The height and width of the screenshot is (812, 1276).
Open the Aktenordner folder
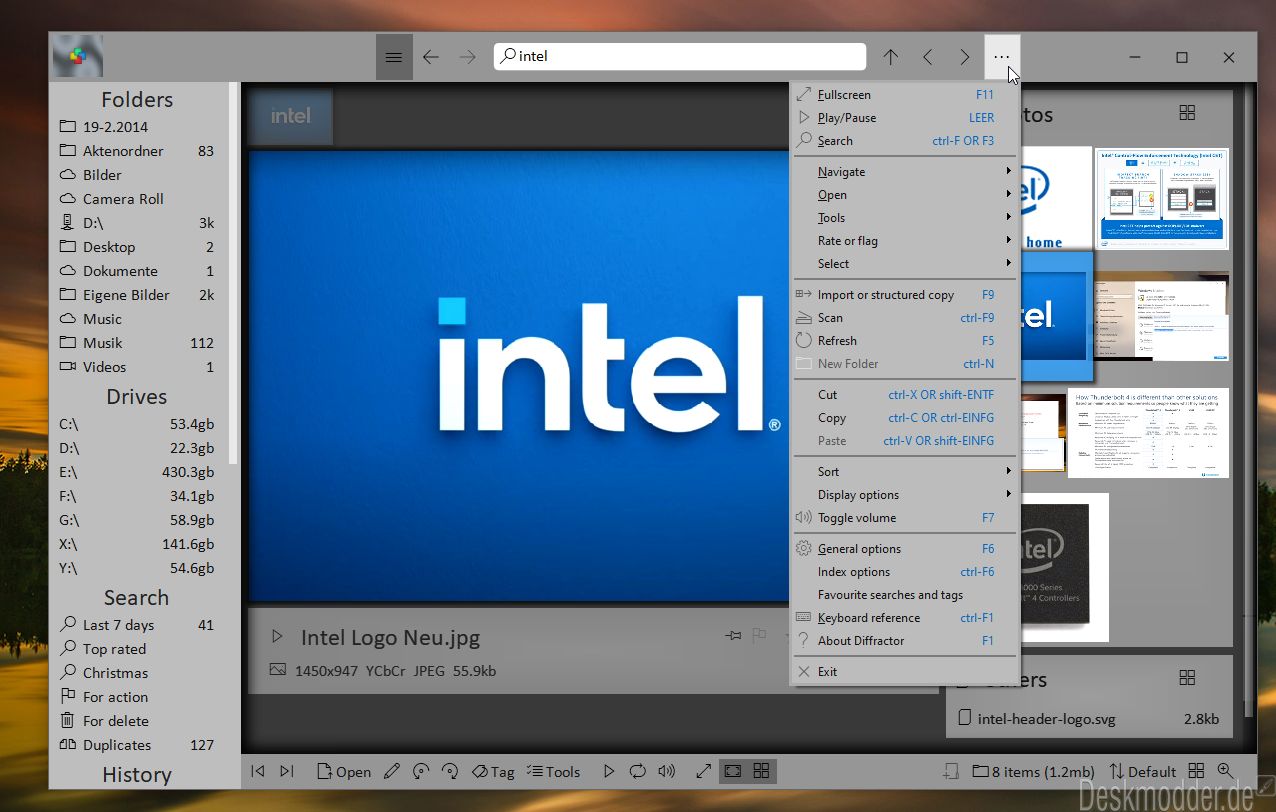coord(137,151)
